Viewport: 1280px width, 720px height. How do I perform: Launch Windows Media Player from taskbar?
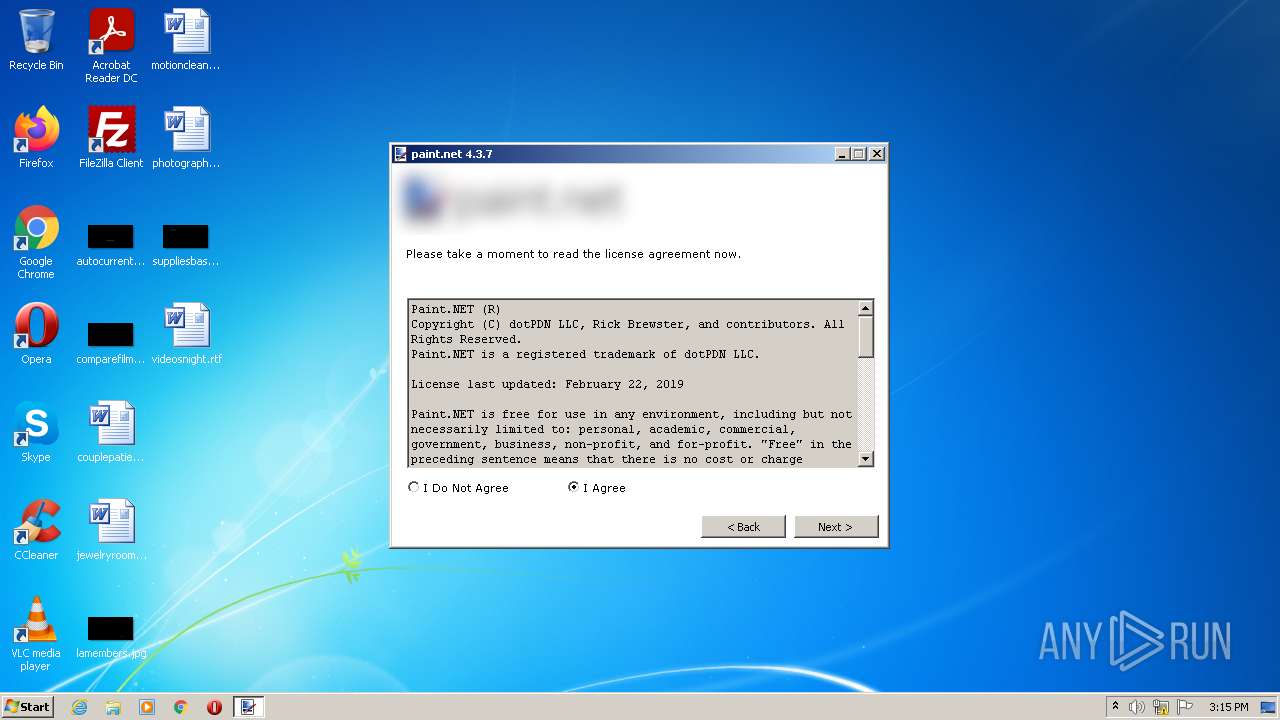point(147,707)
